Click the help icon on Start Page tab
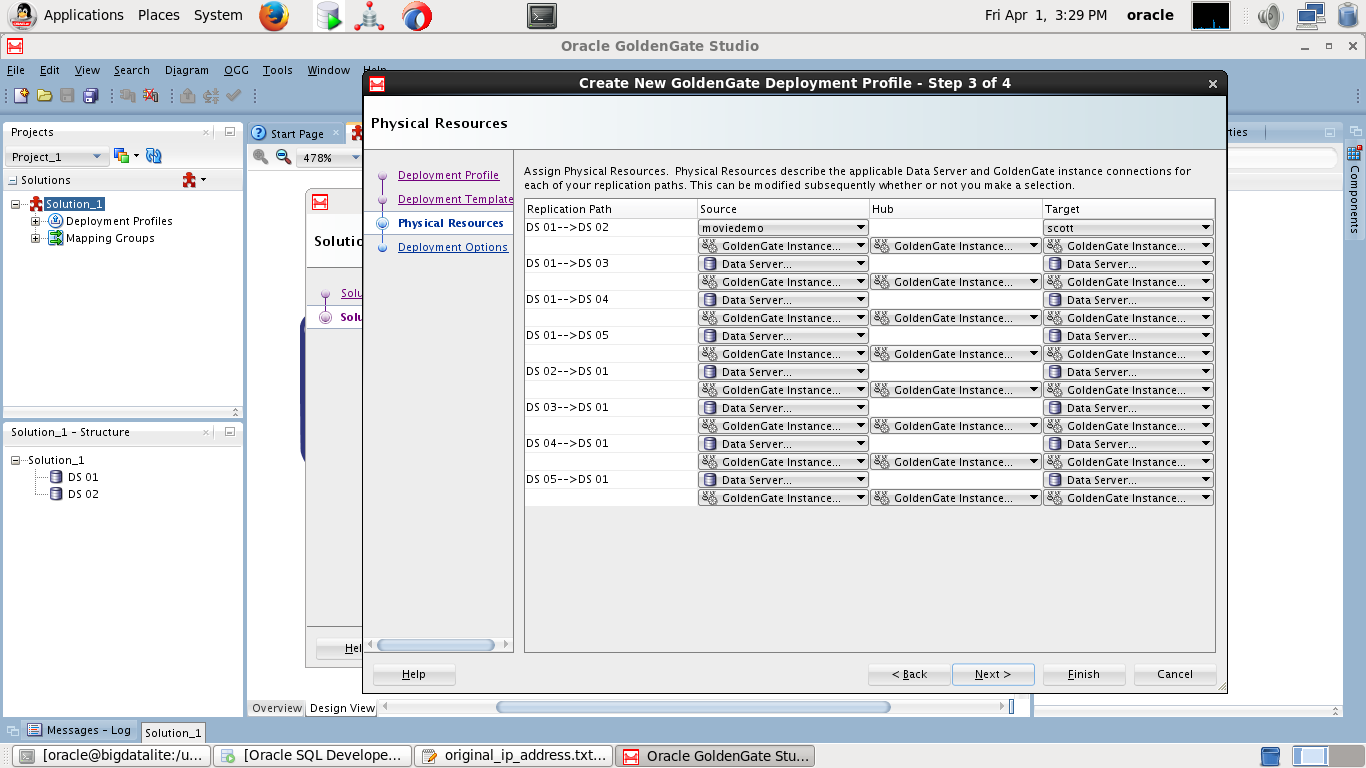This screenshot has height=768, width=1366. pos(259,133)
